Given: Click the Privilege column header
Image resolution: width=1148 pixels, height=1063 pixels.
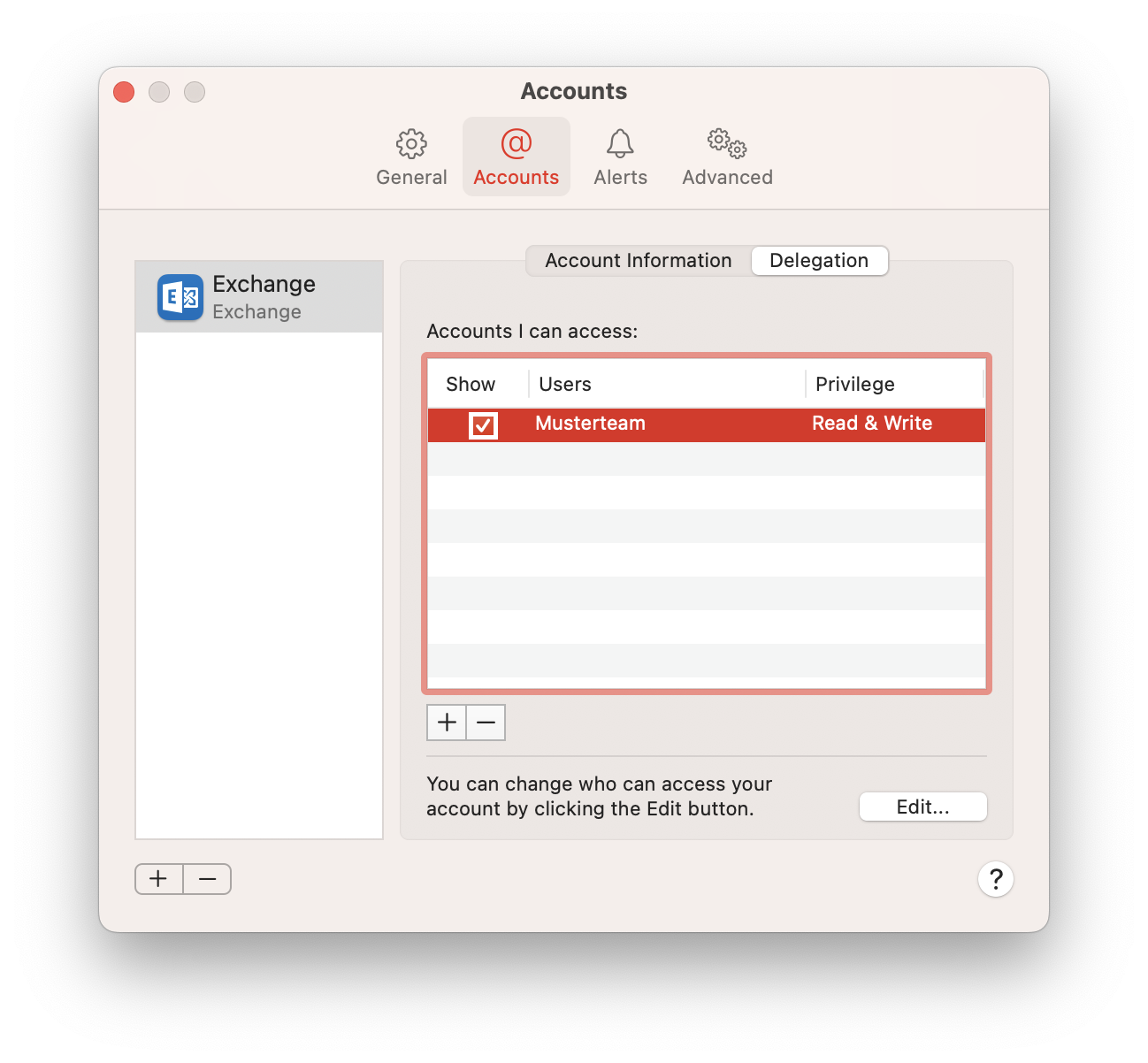Looking at the screenshot, I should tap(854, 385).
